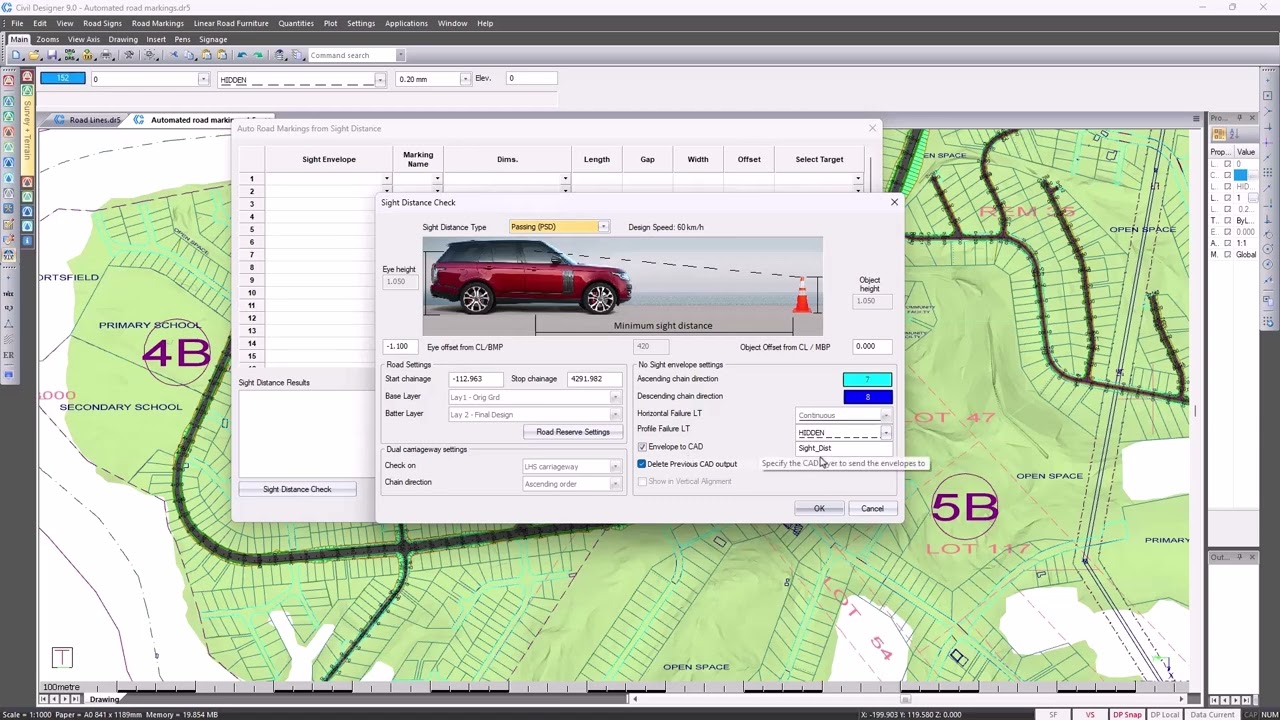
Task: Close the Sight Distance Check dialog
Action: (x=894, y=202)
